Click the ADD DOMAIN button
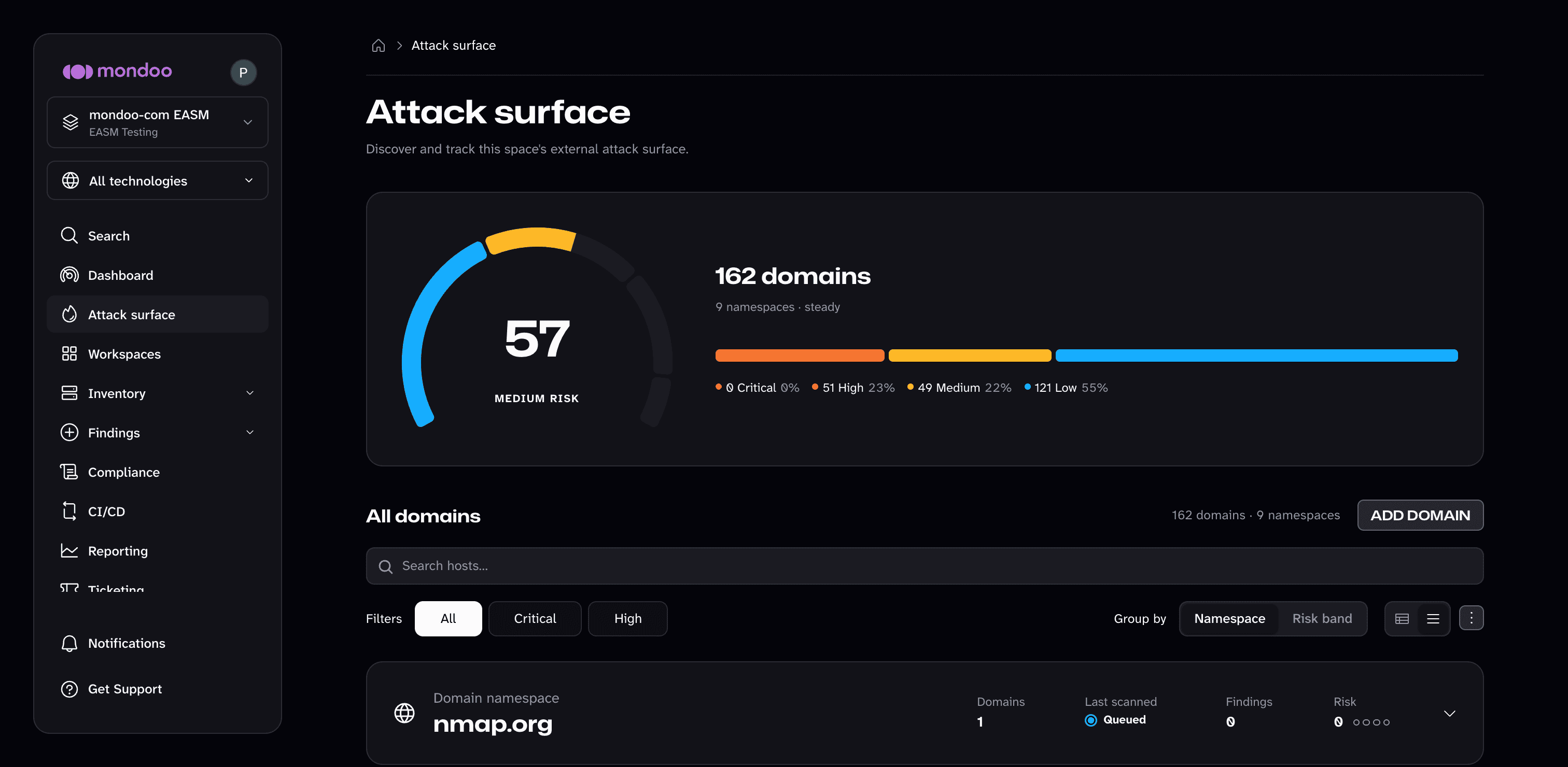 pos(1420,515)
